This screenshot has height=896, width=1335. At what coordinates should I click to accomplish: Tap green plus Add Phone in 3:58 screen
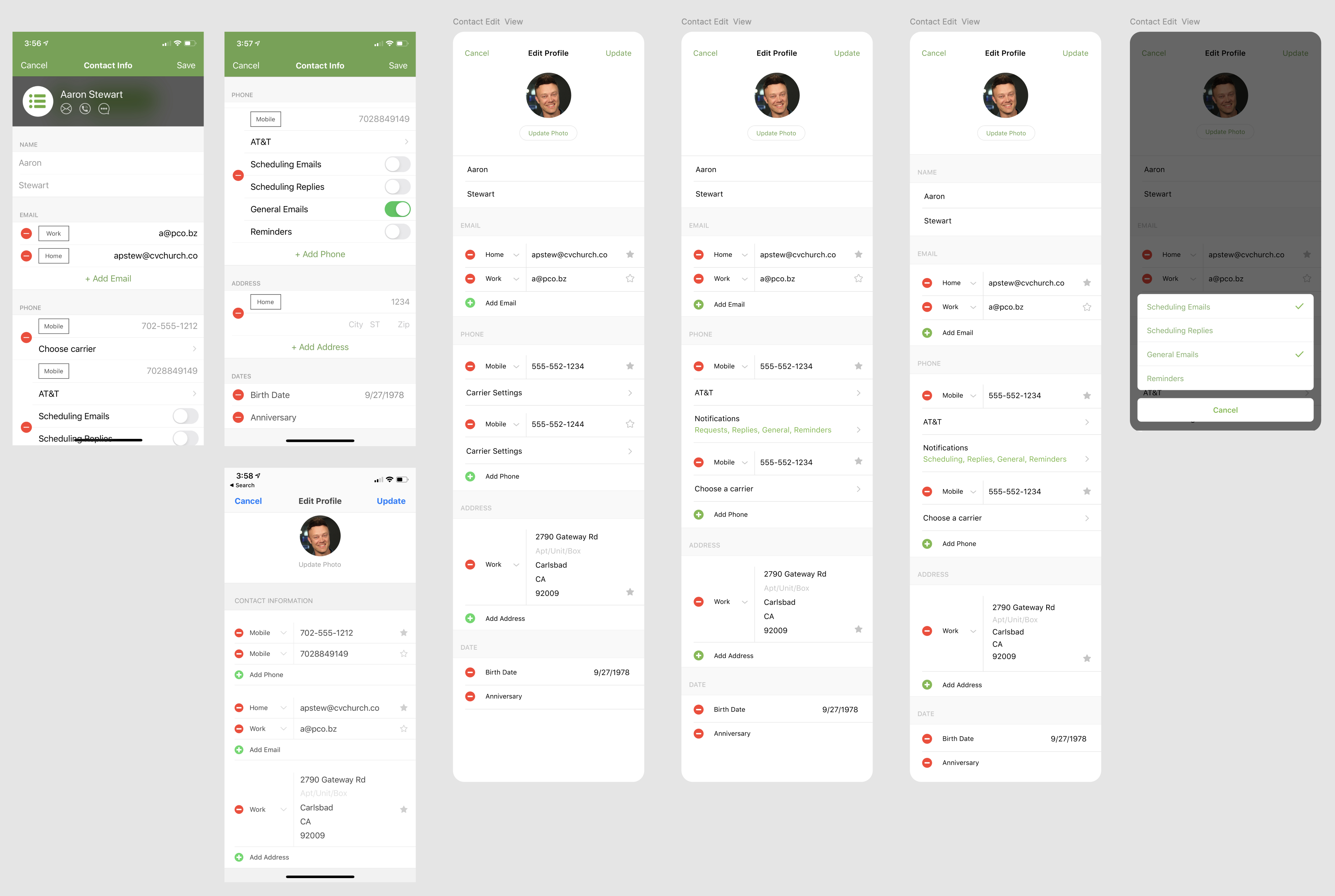[239, 675]
